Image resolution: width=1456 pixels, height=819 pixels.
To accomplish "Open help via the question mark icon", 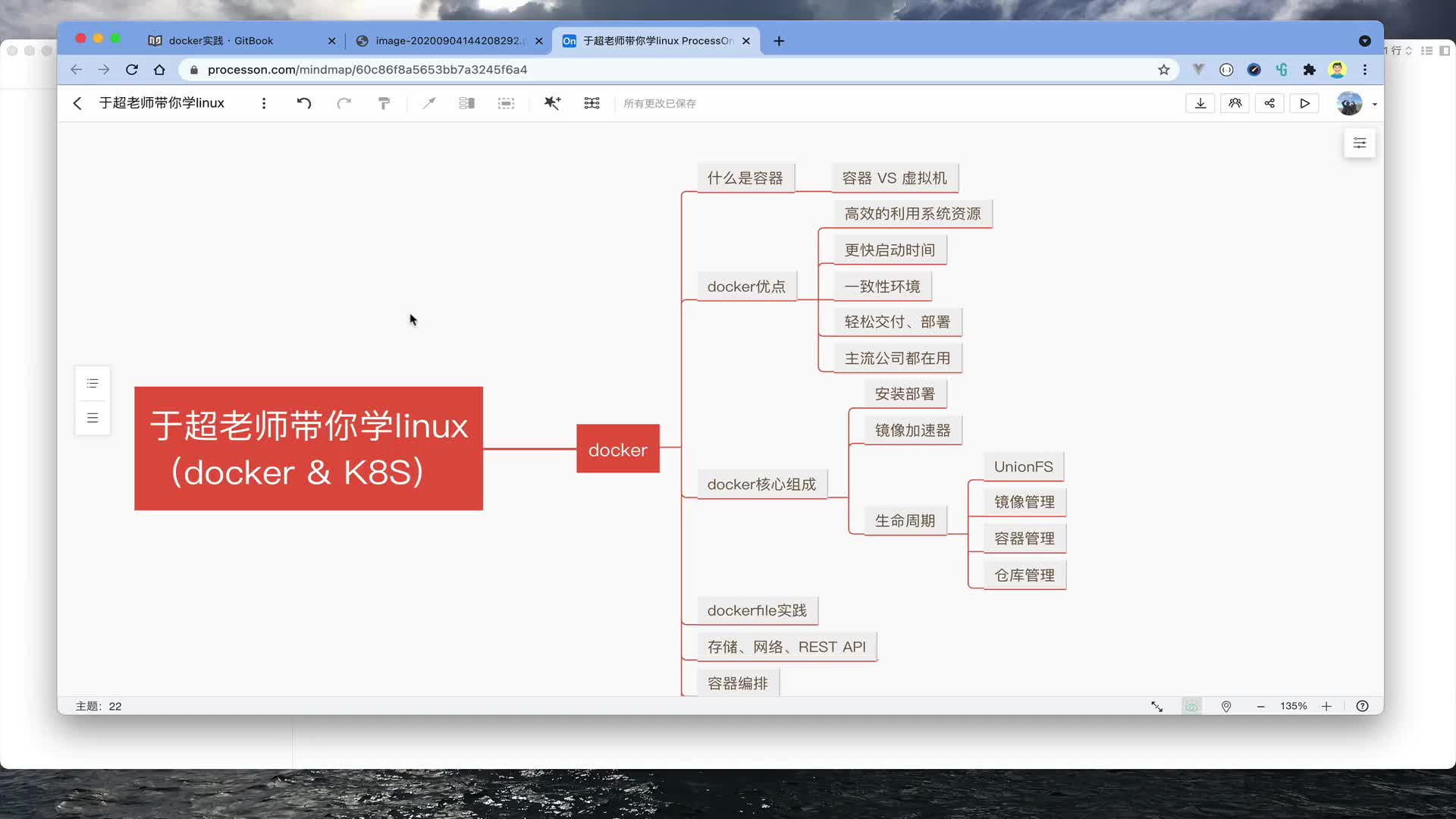I will pos(1363,706).
